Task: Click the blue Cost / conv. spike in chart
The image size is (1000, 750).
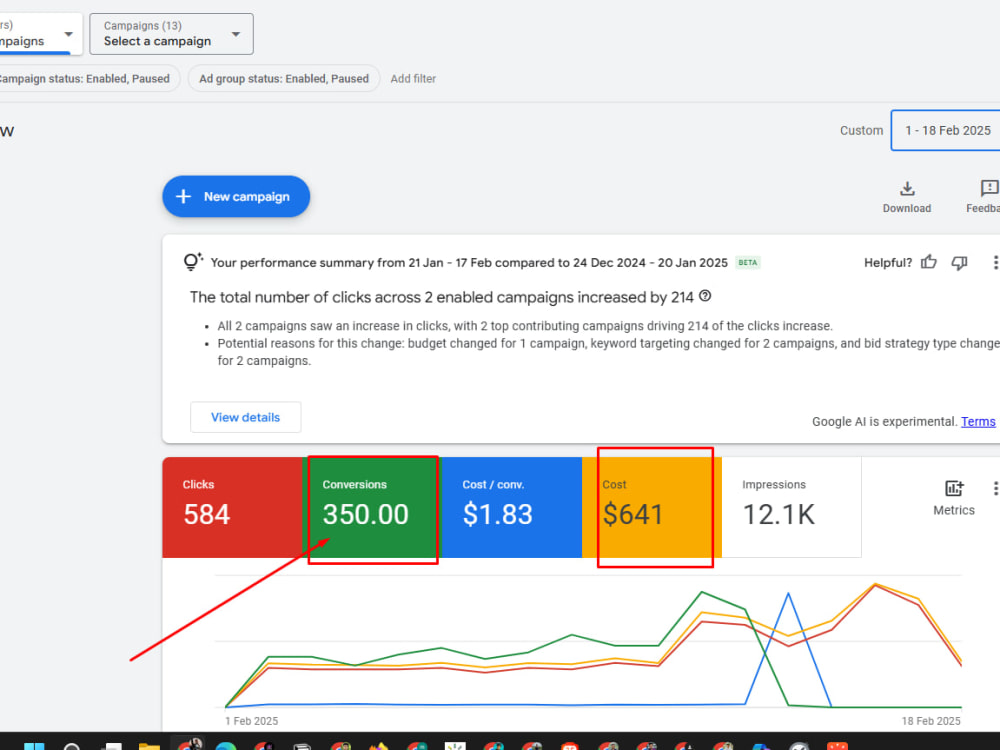Action: point(788,594)
